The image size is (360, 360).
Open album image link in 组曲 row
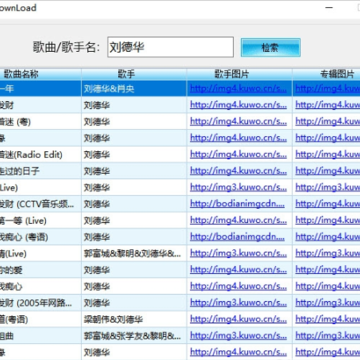[328, 336]
